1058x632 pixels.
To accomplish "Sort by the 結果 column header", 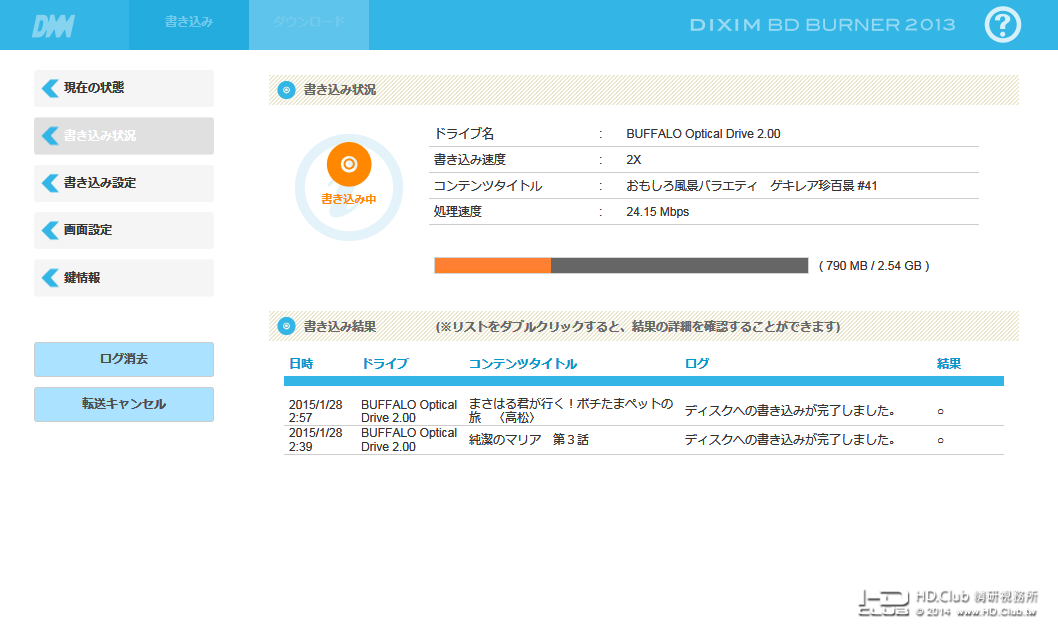I will click(x=949, y=364).
